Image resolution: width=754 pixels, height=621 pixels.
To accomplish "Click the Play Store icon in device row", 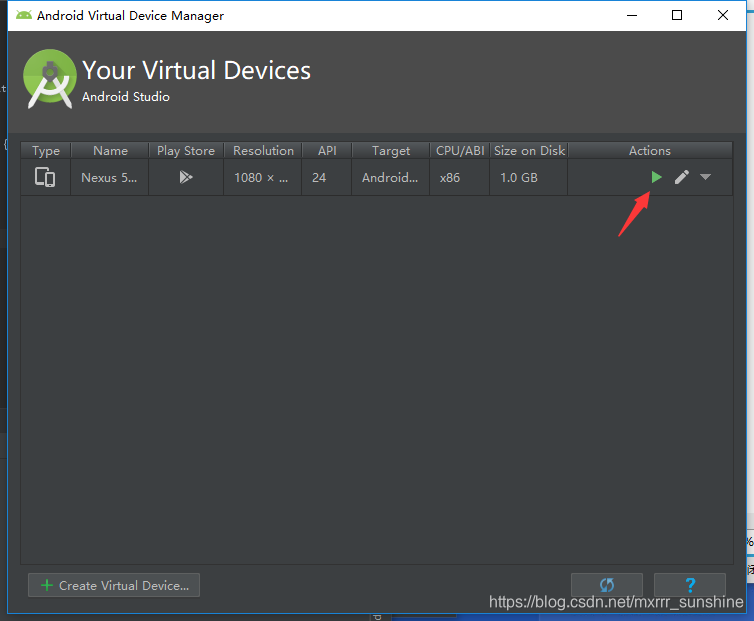I will (186, 177).
